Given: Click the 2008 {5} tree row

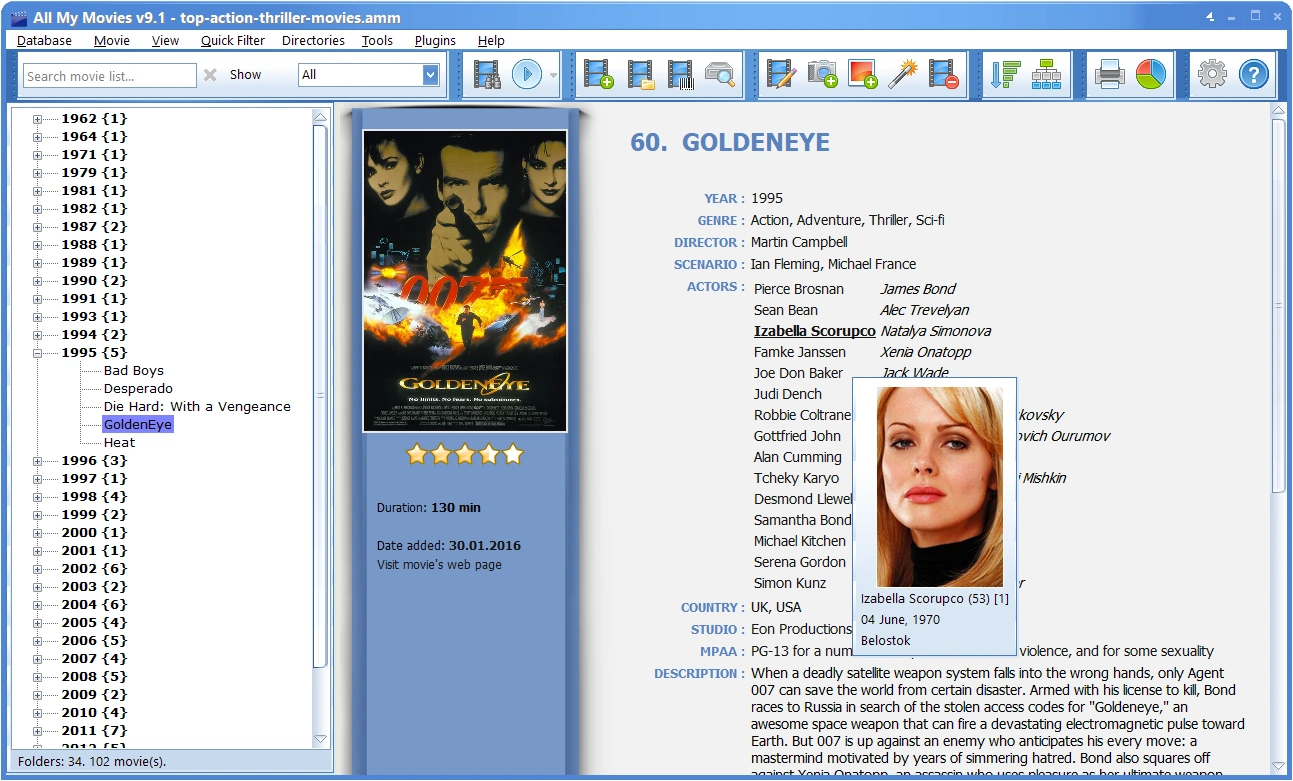Looking at the screenshot, I should [x=94, y=677].
